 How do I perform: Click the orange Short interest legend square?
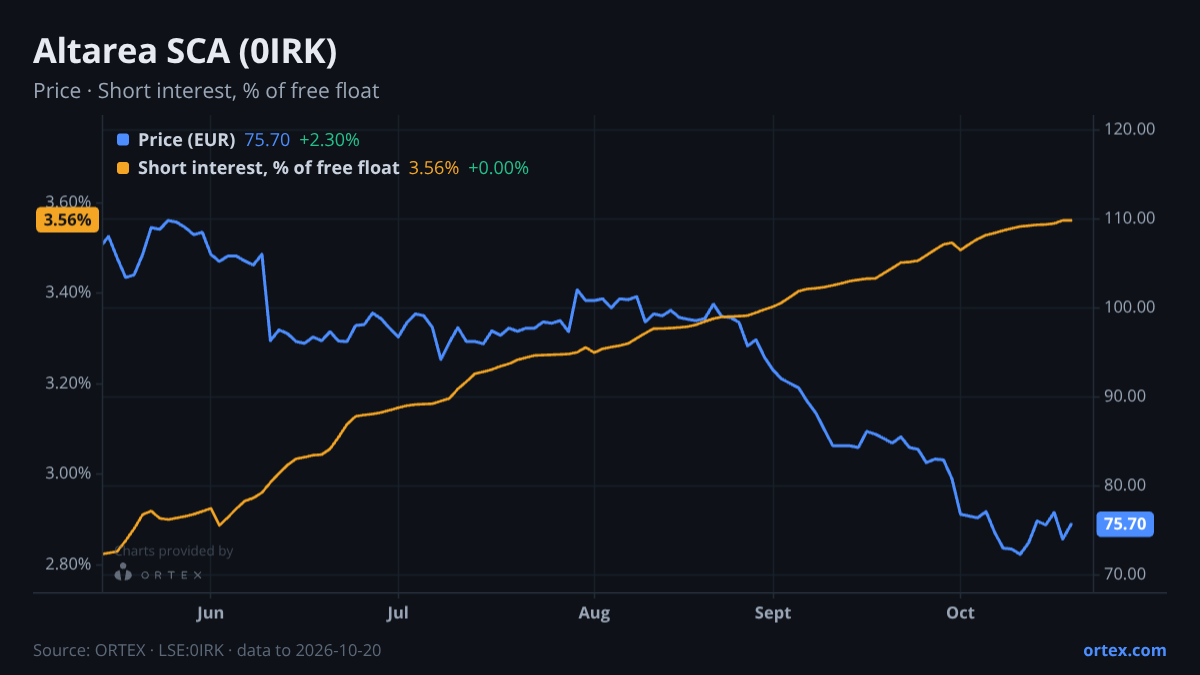click(x=123, y=168)
